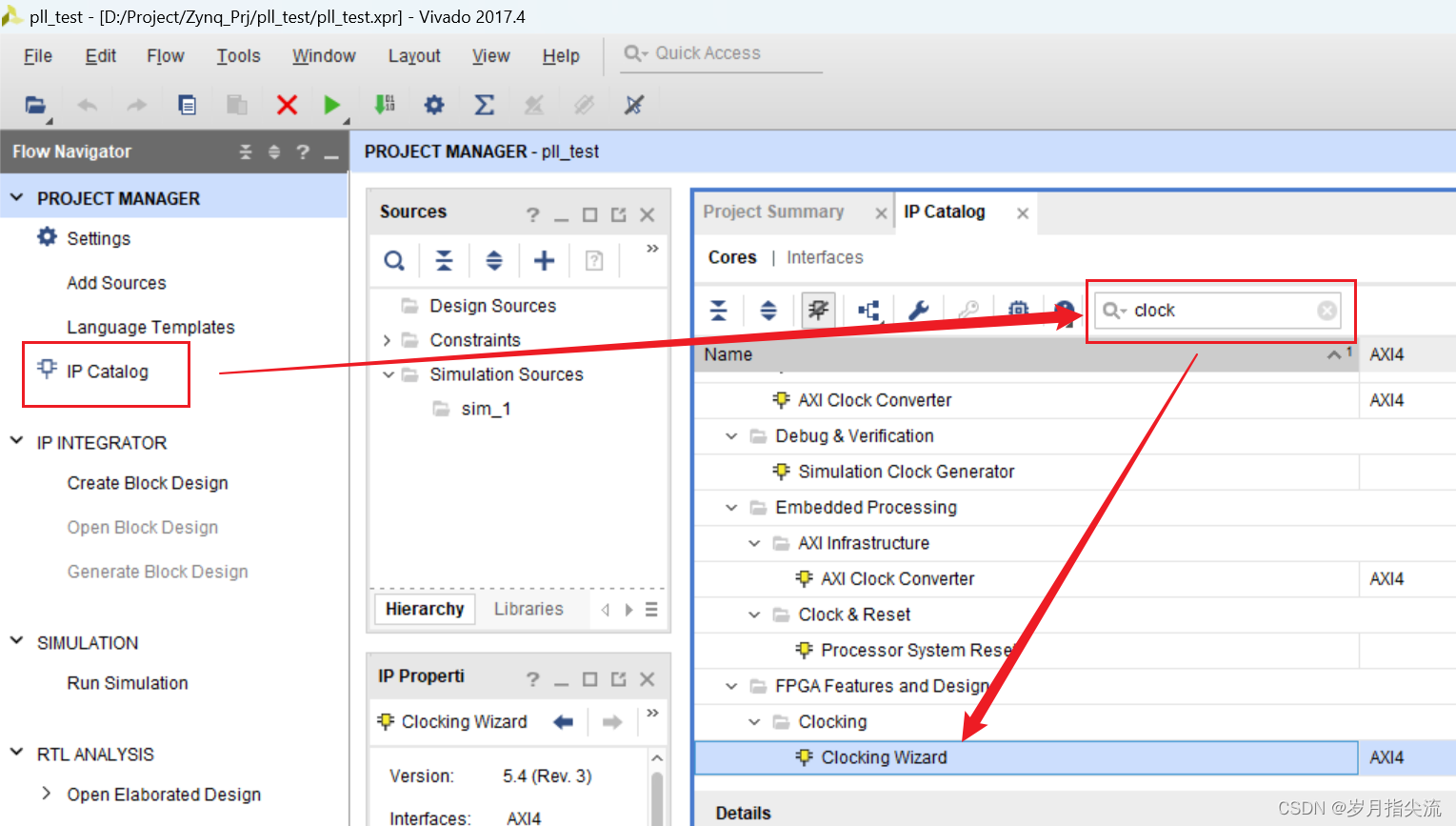Maximize Sources panel icon
Image resolution: width=1456 pixels, height=826 pixels.
(x=589, y=215)
